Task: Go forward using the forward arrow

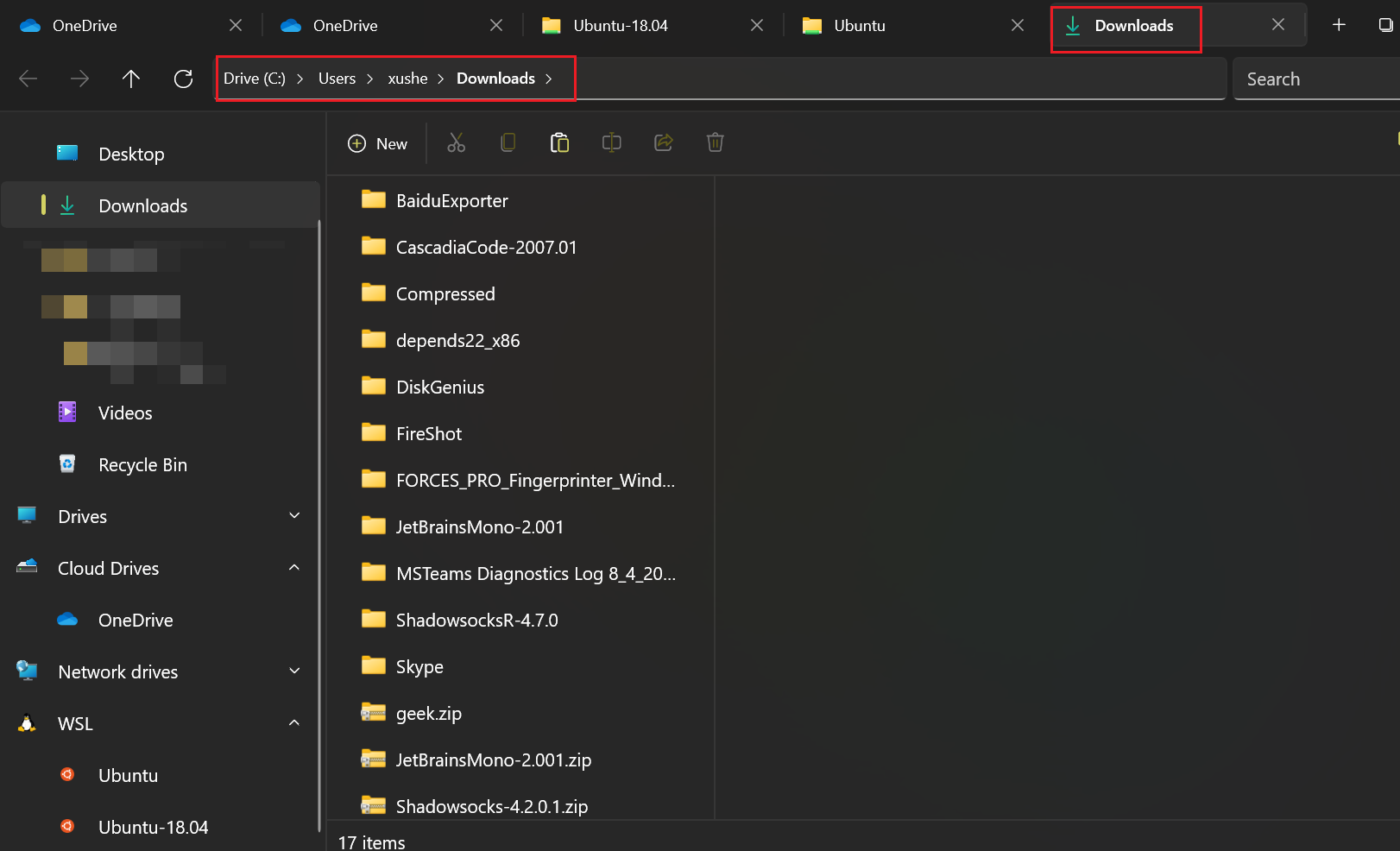Action: 79,79
